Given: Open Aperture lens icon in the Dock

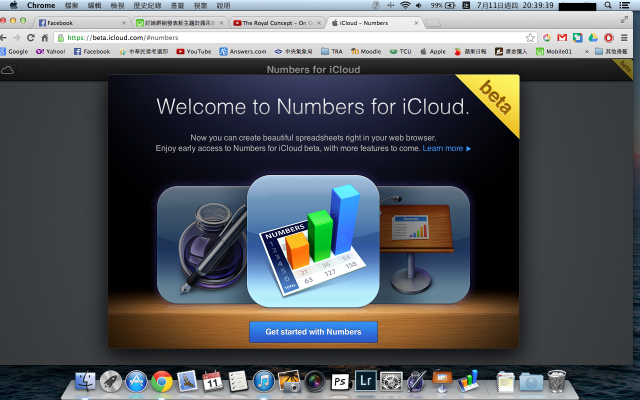Looking at the screenshot, I should click(315, 382).
